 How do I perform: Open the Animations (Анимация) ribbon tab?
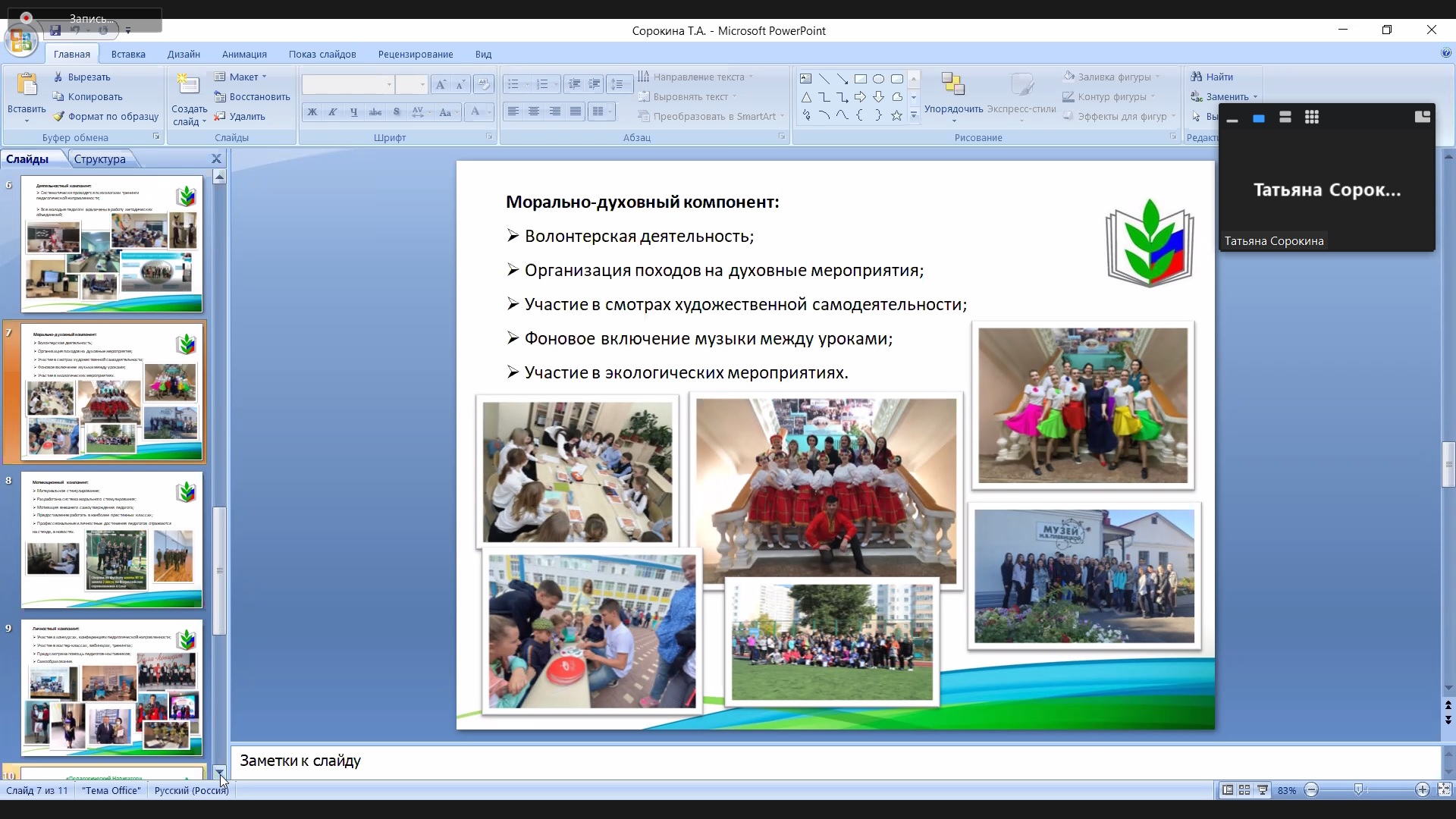tap(244, 54)
